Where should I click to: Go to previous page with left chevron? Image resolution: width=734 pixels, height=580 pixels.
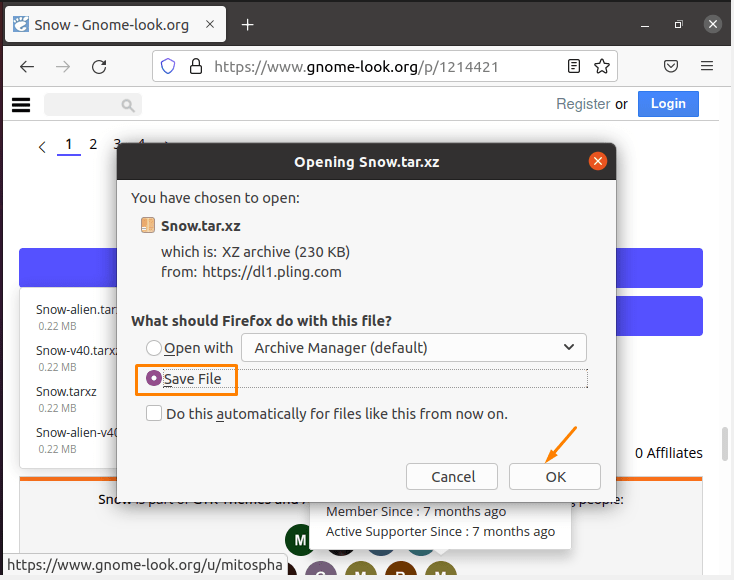coord(42,147)
